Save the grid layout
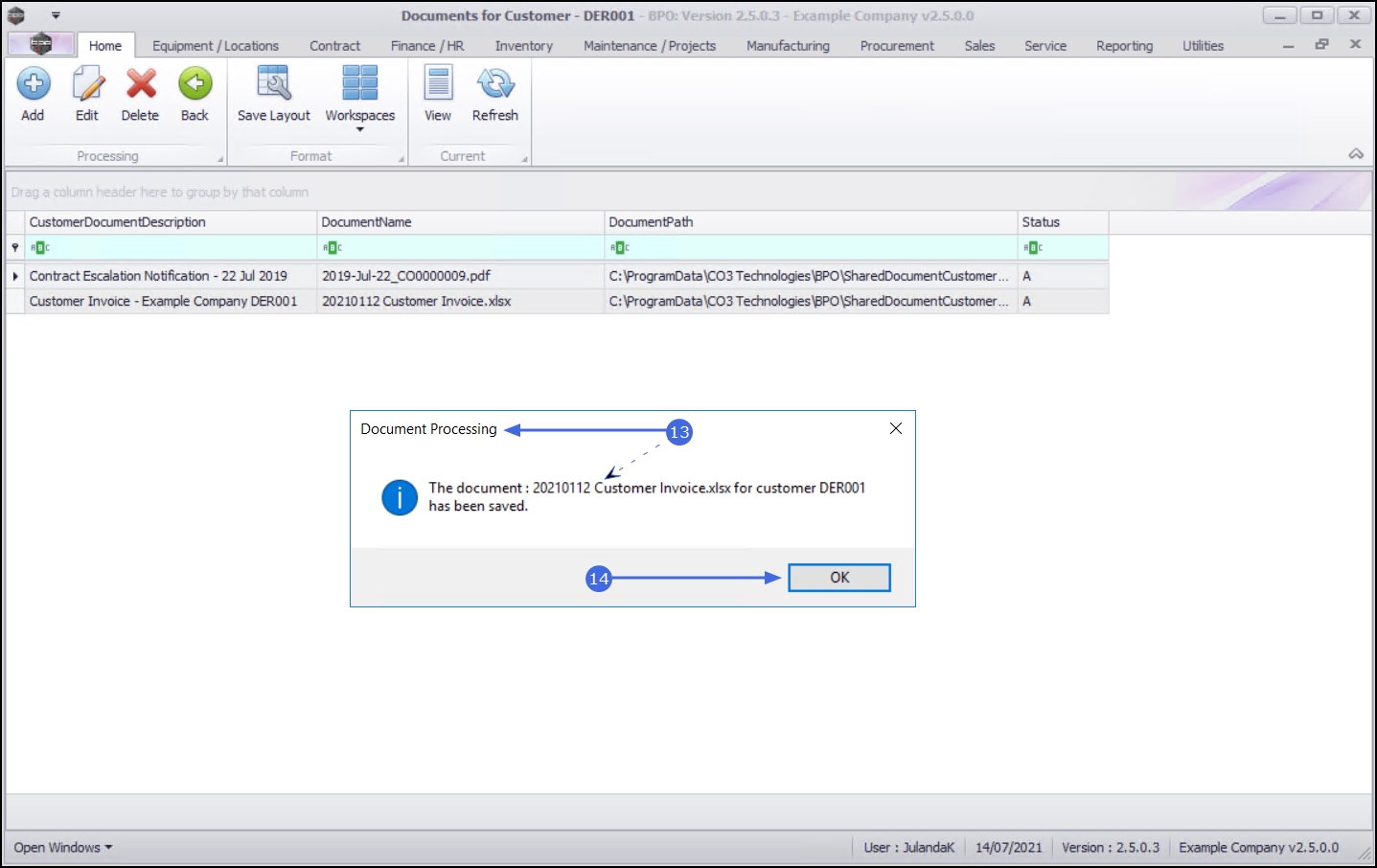 point(274,94)
